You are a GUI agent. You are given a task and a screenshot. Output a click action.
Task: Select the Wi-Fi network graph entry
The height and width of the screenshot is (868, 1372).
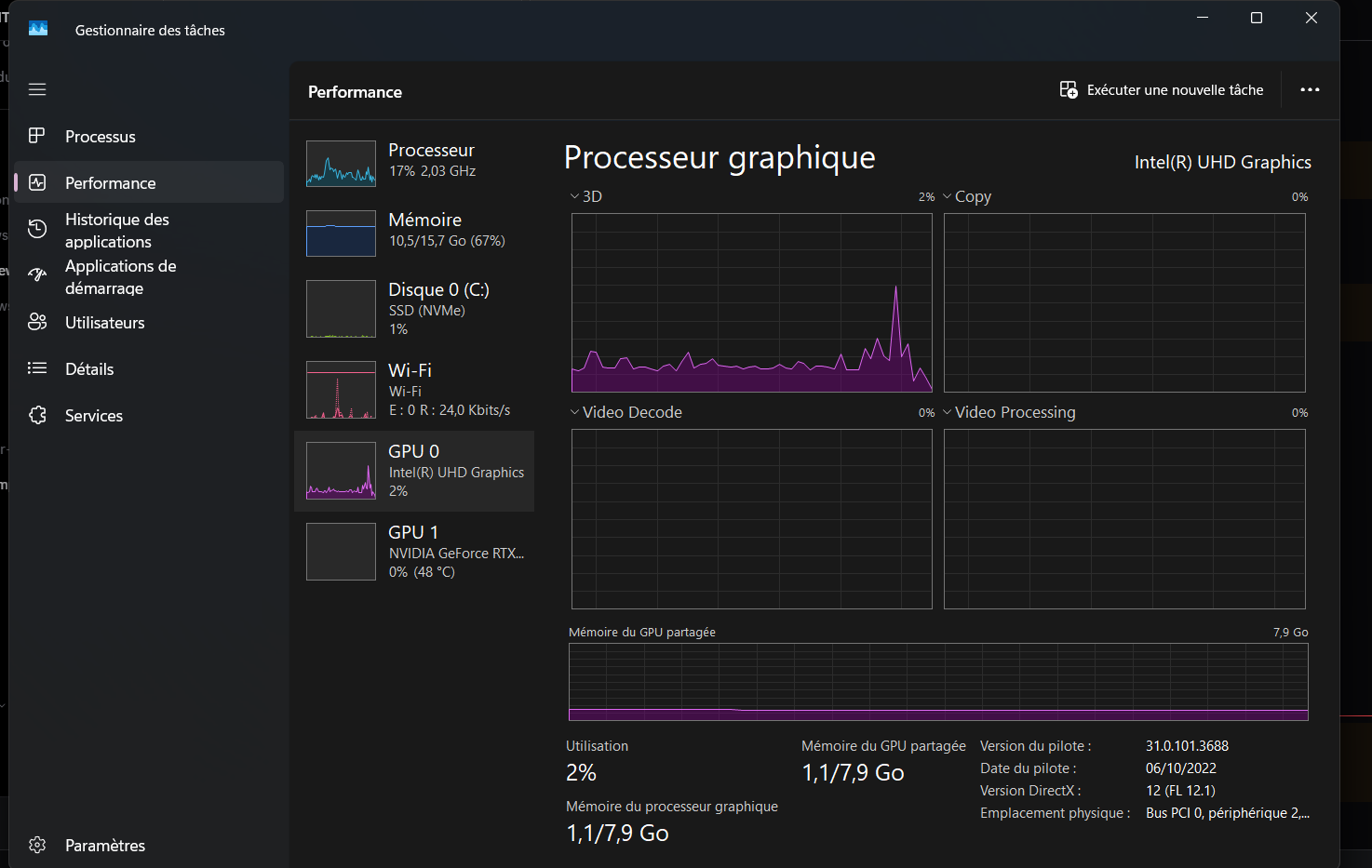414,390
